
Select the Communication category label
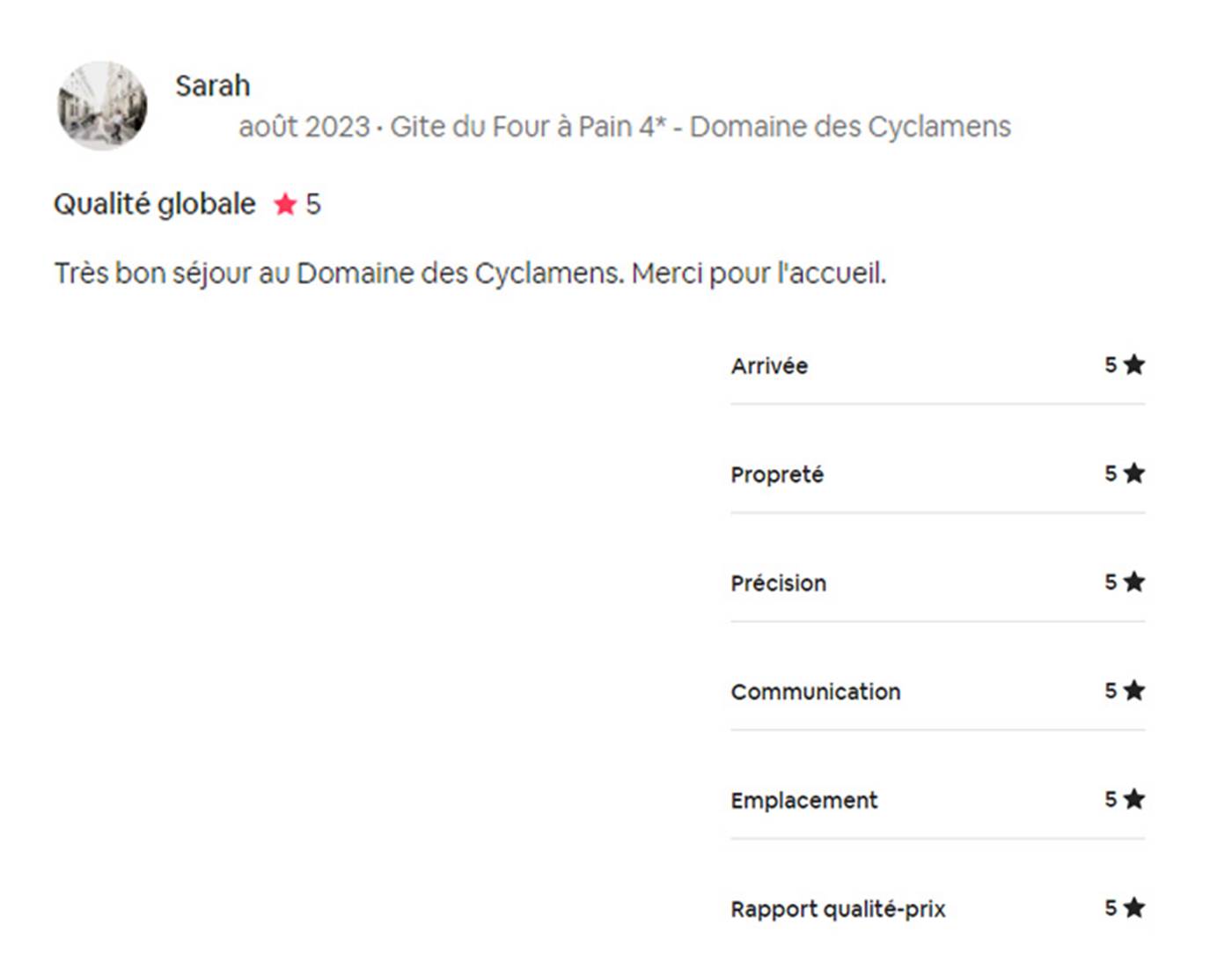click(x=816, y=692)
